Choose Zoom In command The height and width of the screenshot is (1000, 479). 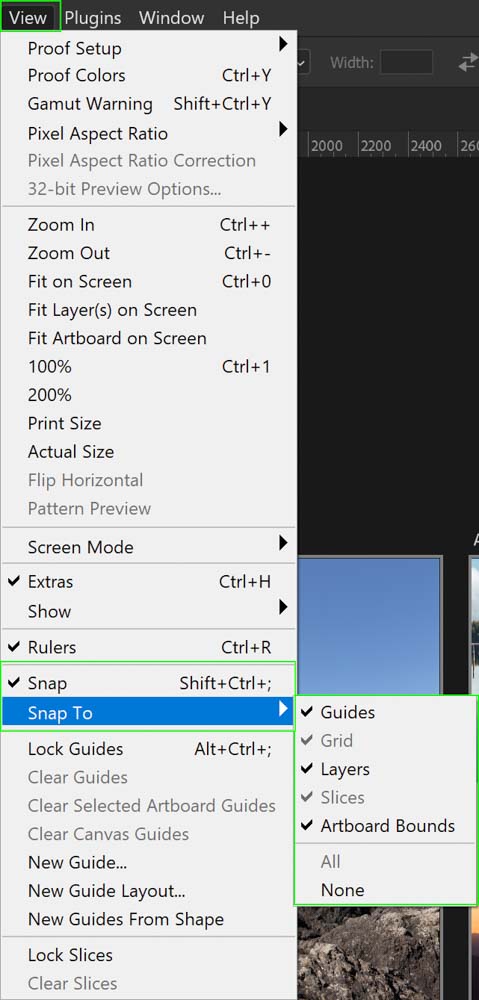coord(148,224)
